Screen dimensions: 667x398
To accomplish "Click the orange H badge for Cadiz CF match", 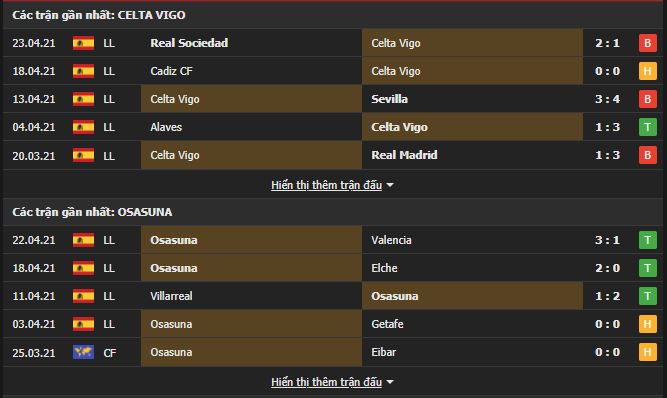I will (647, 71).
